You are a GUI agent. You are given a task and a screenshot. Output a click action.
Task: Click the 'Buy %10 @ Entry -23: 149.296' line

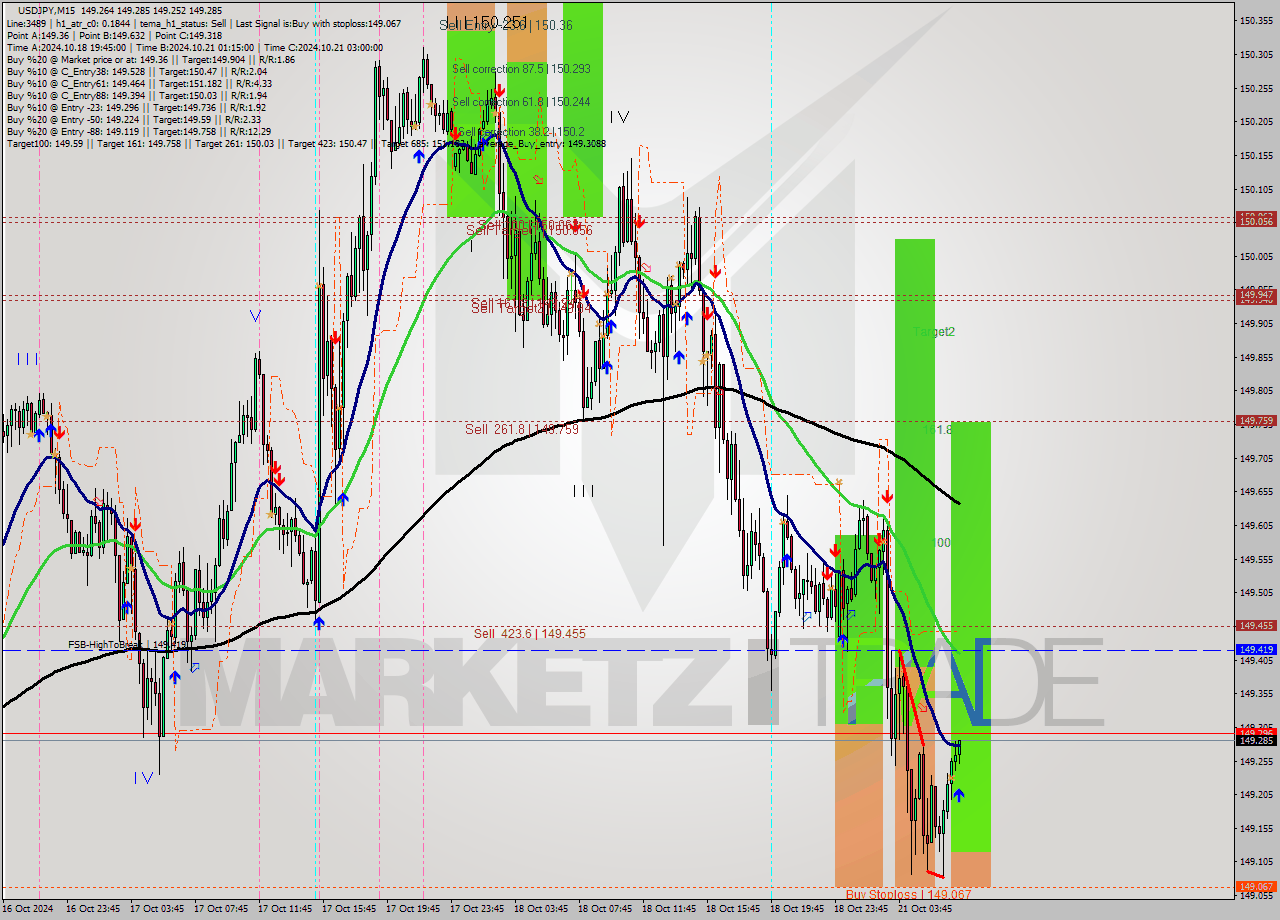coord(136,107)
